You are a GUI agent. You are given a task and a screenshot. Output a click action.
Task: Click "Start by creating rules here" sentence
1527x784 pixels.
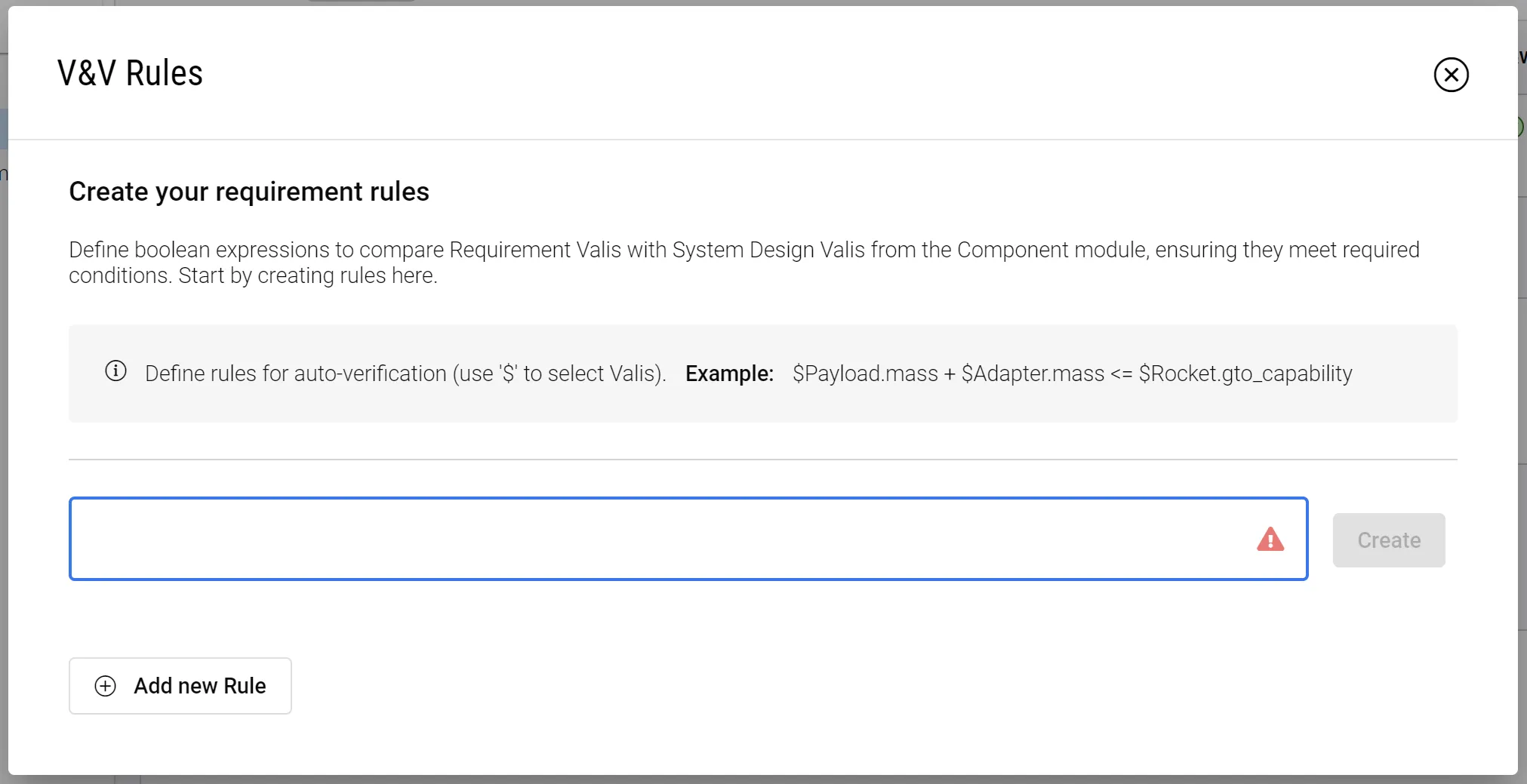point(308,275)
